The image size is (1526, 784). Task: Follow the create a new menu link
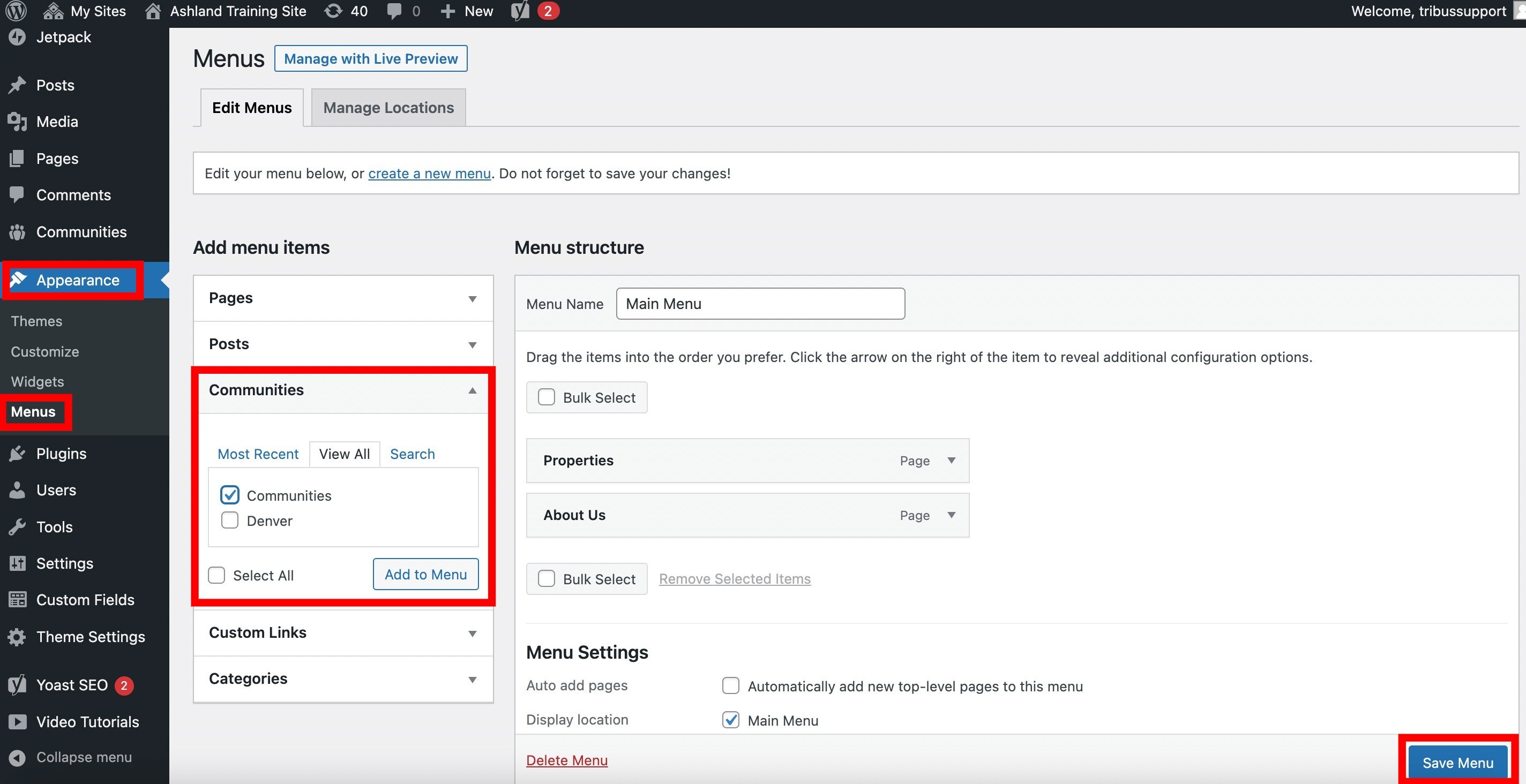430,173
